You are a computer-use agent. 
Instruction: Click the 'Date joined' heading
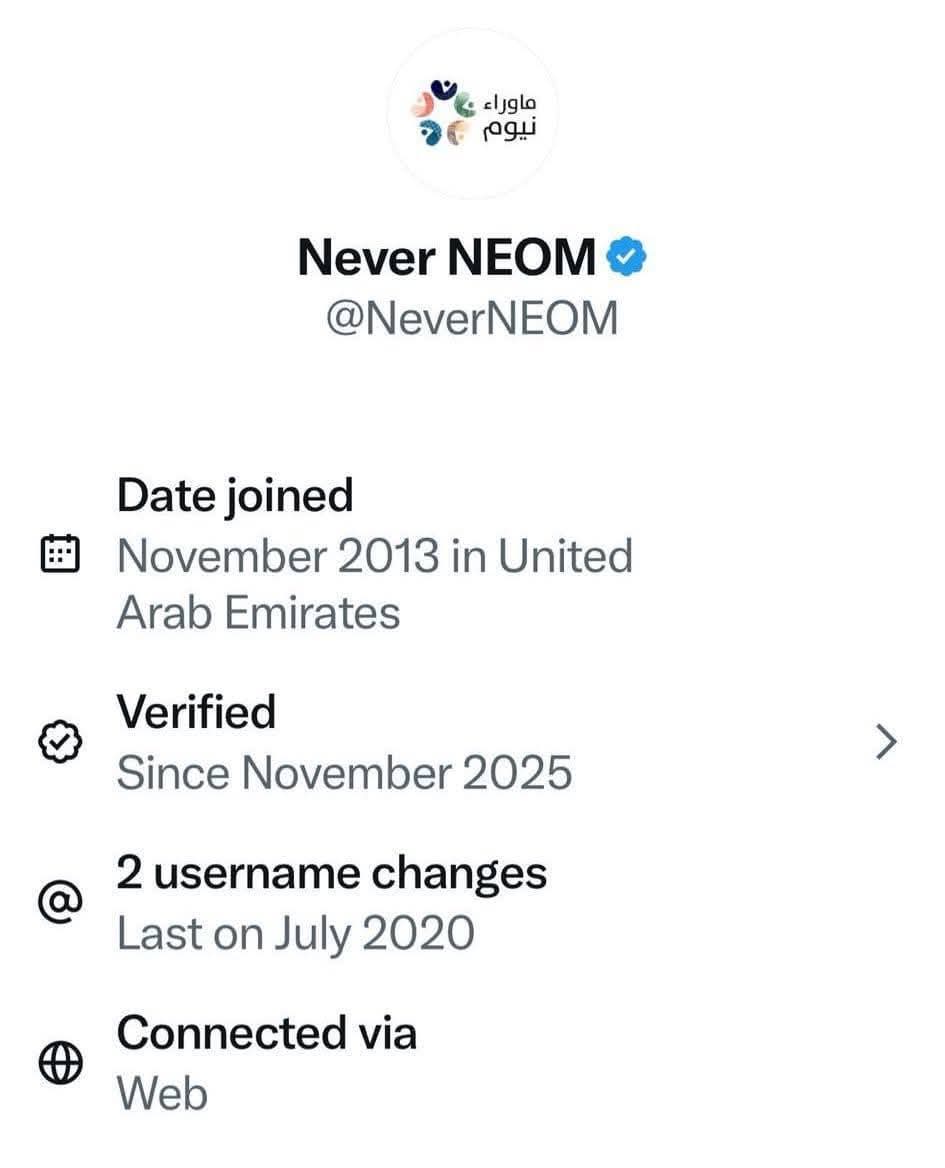pos(235,495)
